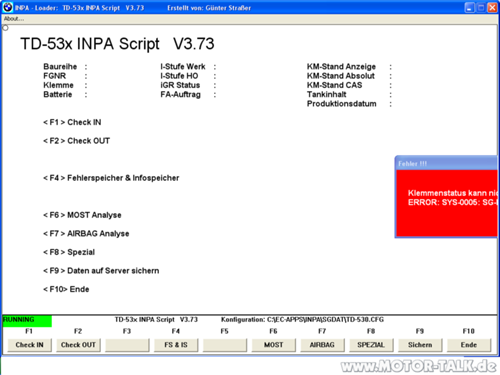The image size is (500, 375).
Task: Open the About... menu
Action: [x=14, y=19]
